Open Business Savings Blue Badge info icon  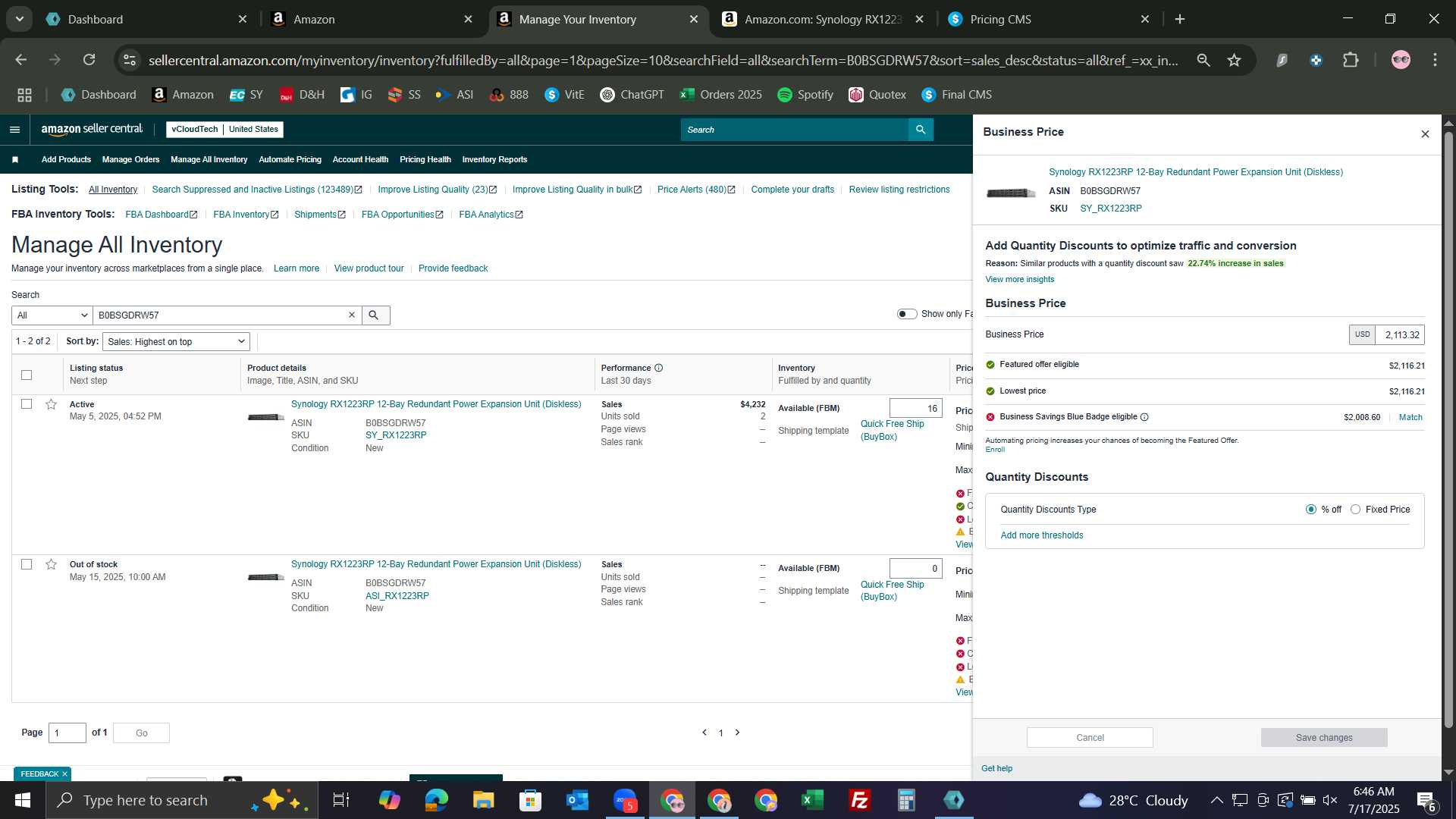[x=1144, y=418]
